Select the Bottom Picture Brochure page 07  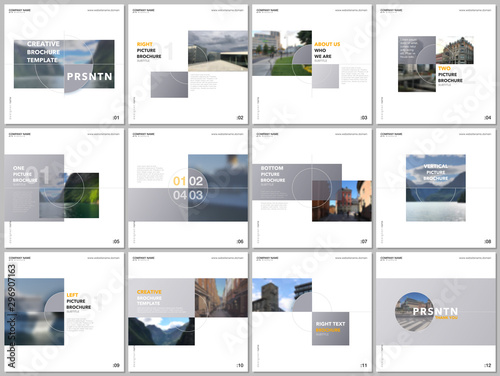tap(312, 188)
